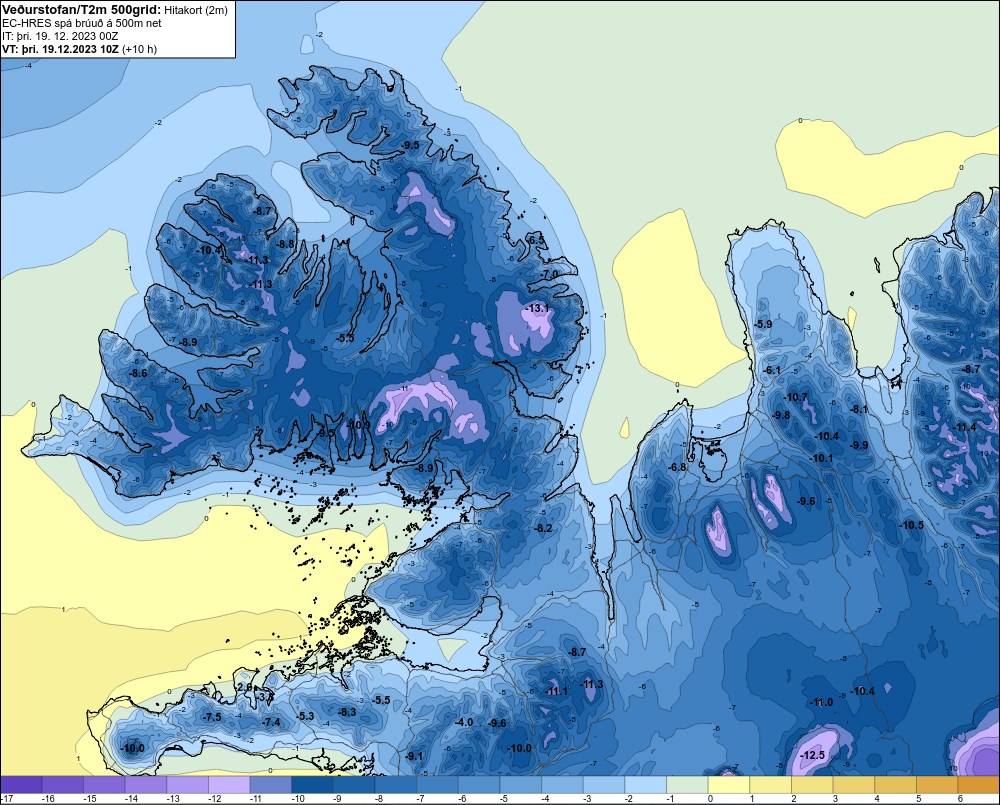Image resolution: width=1000 pixels, height=805 pixels.
Task: Click the legend swatch between -6 and -5
Action: pos(479,784)
